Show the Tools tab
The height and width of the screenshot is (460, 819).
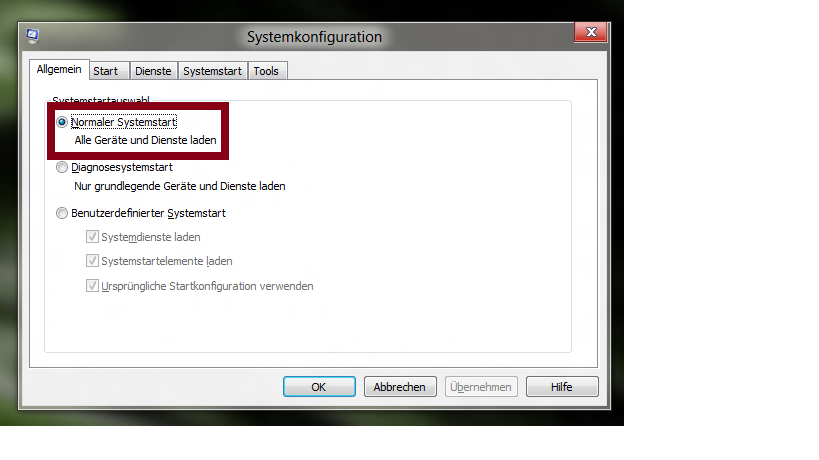coord(266,71)
